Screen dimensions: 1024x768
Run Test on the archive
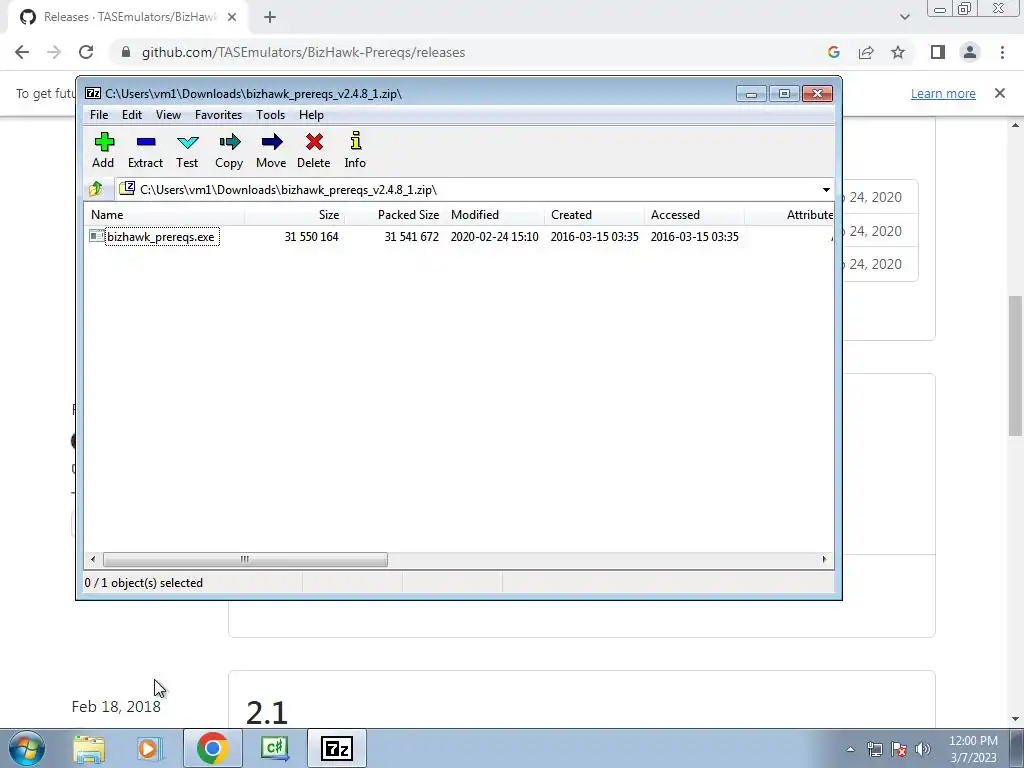[187, 150]
